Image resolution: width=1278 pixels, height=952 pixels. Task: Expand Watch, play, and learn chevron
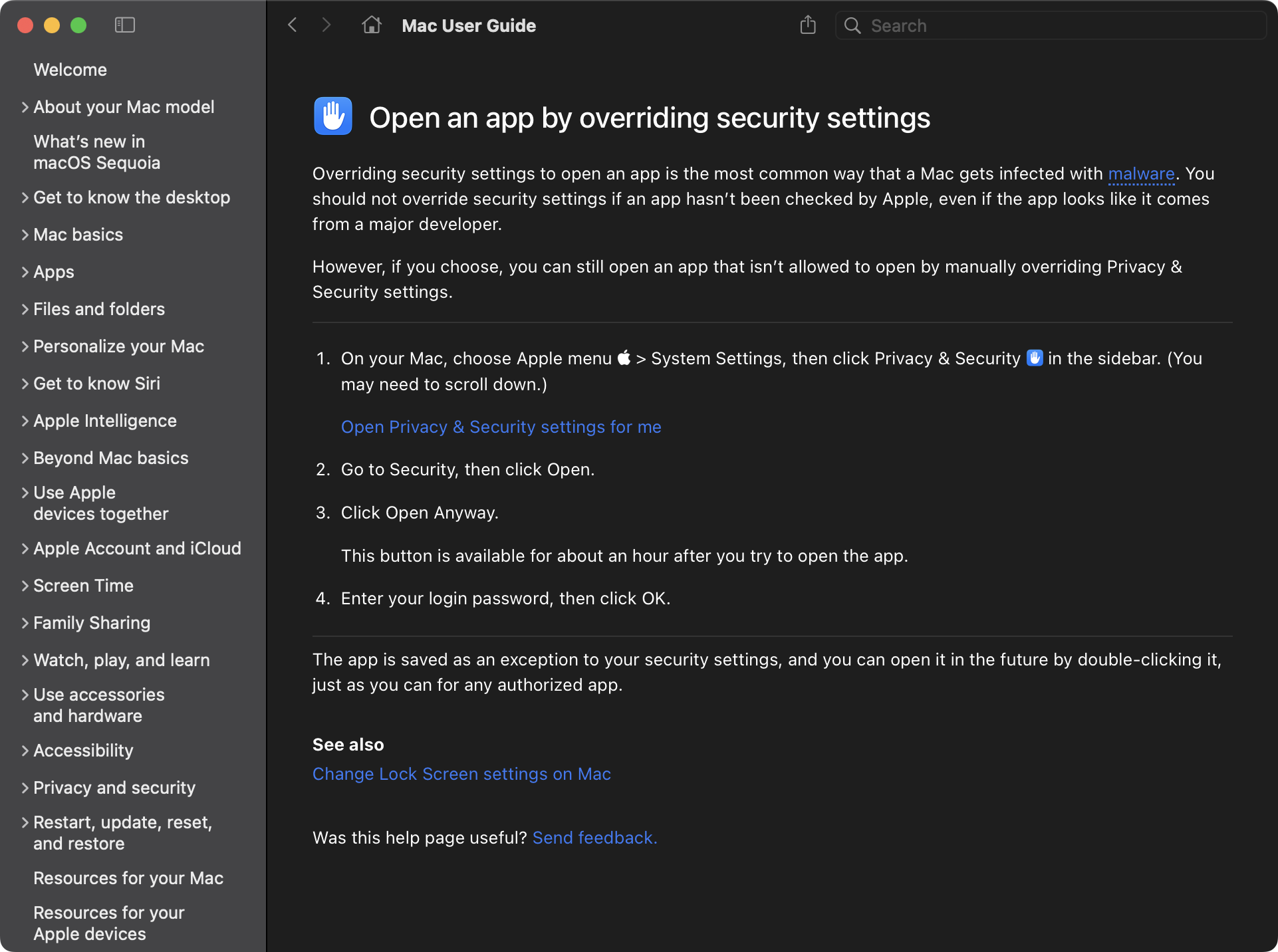point(25,660)
